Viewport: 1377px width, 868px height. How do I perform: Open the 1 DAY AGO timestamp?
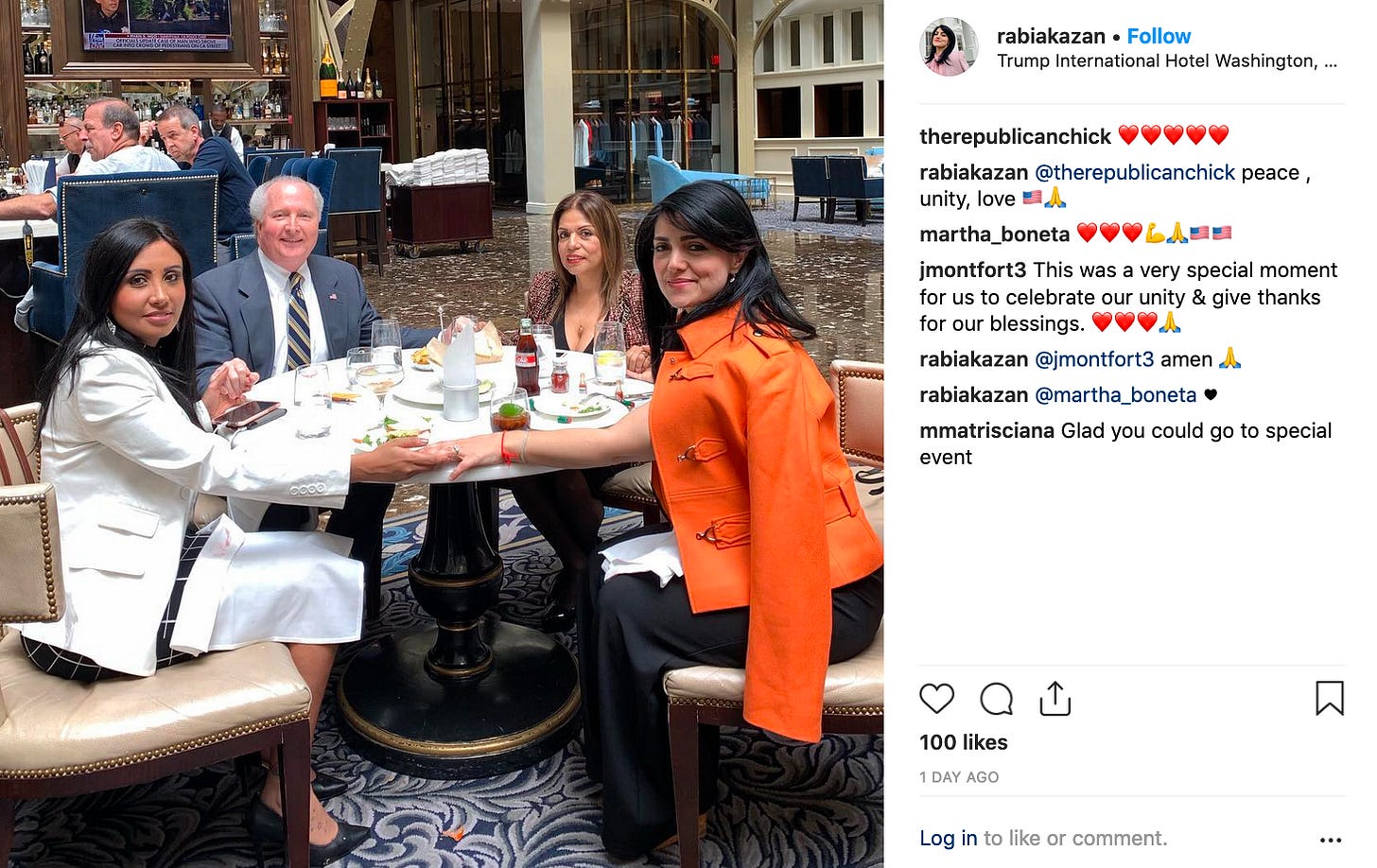click(959, 777)
